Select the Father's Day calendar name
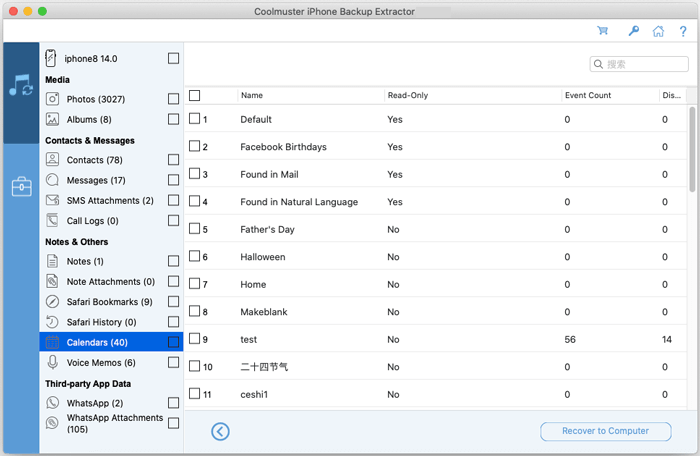 point(267,230)
